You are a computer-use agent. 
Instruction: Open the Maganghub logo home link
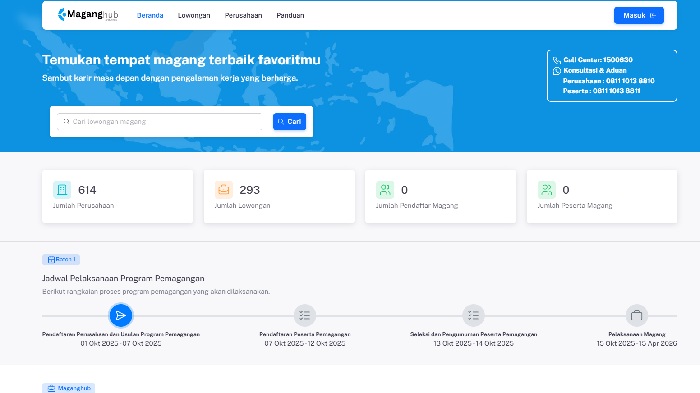(x=88, y=15)
